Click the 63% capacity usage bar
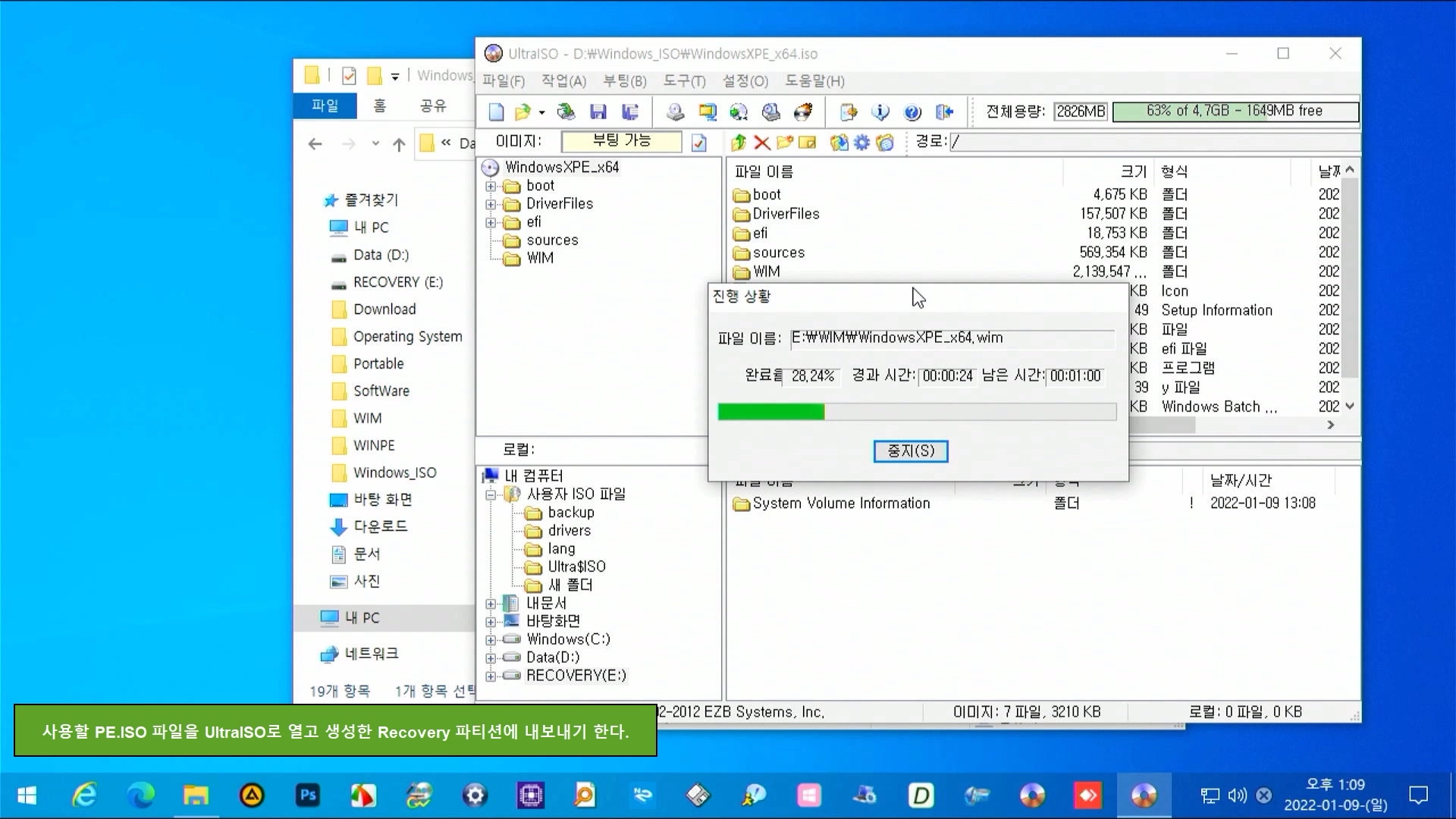Image resolution: width=1456 pixels, height=819 pixels. pos(1235,111)
